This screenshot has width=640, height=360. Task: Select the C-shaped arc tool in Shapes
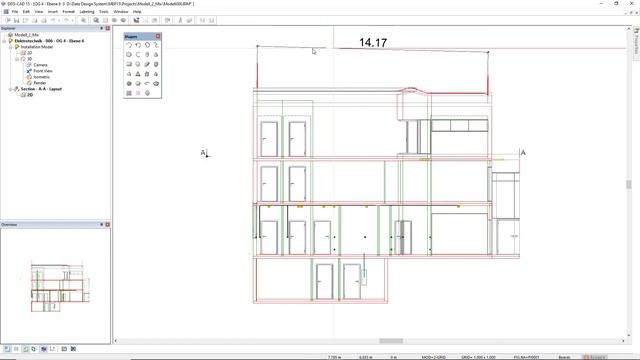(138, 55)
